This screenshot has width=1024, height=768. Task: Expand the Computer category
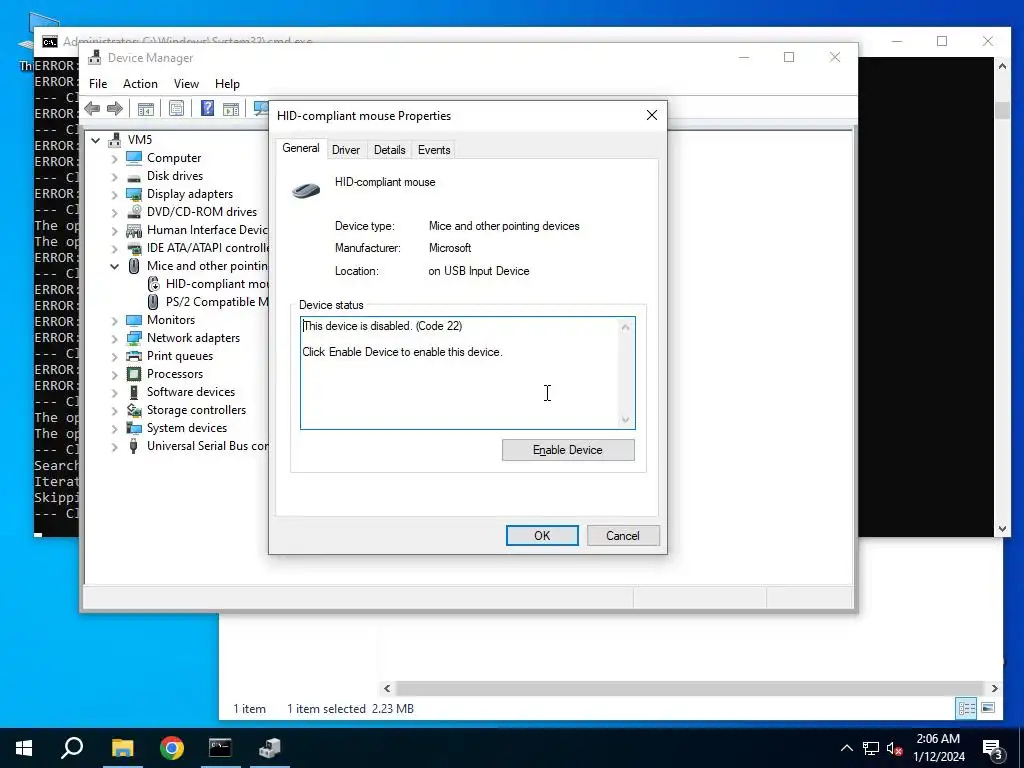(115, 159)
